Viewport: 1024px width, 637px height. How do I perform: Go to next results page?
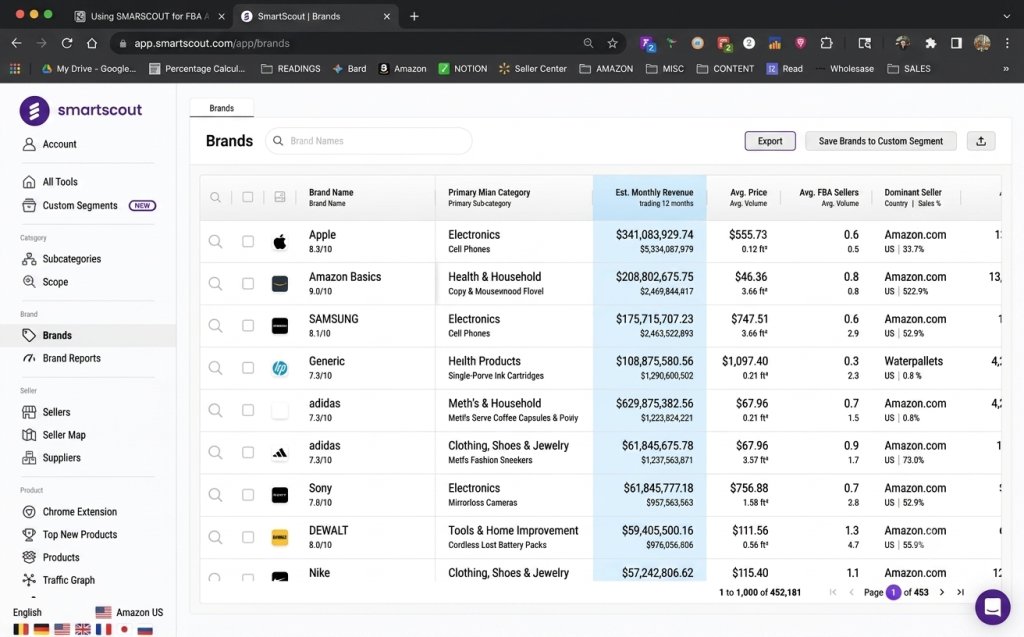tap(942, 593)
